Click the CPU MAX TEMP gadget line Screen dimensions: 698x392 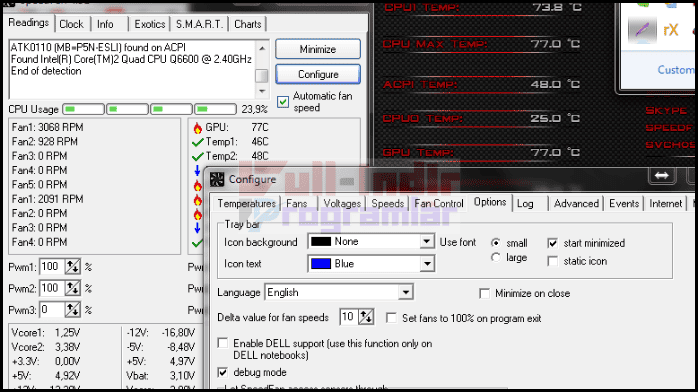[x=482, y=44]
